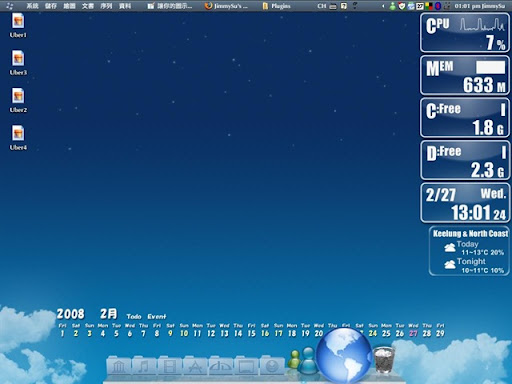This screenshot has width=512, height=384.
Task: Open the Uber3 desktop file
Action: click(x=18, y=63)
